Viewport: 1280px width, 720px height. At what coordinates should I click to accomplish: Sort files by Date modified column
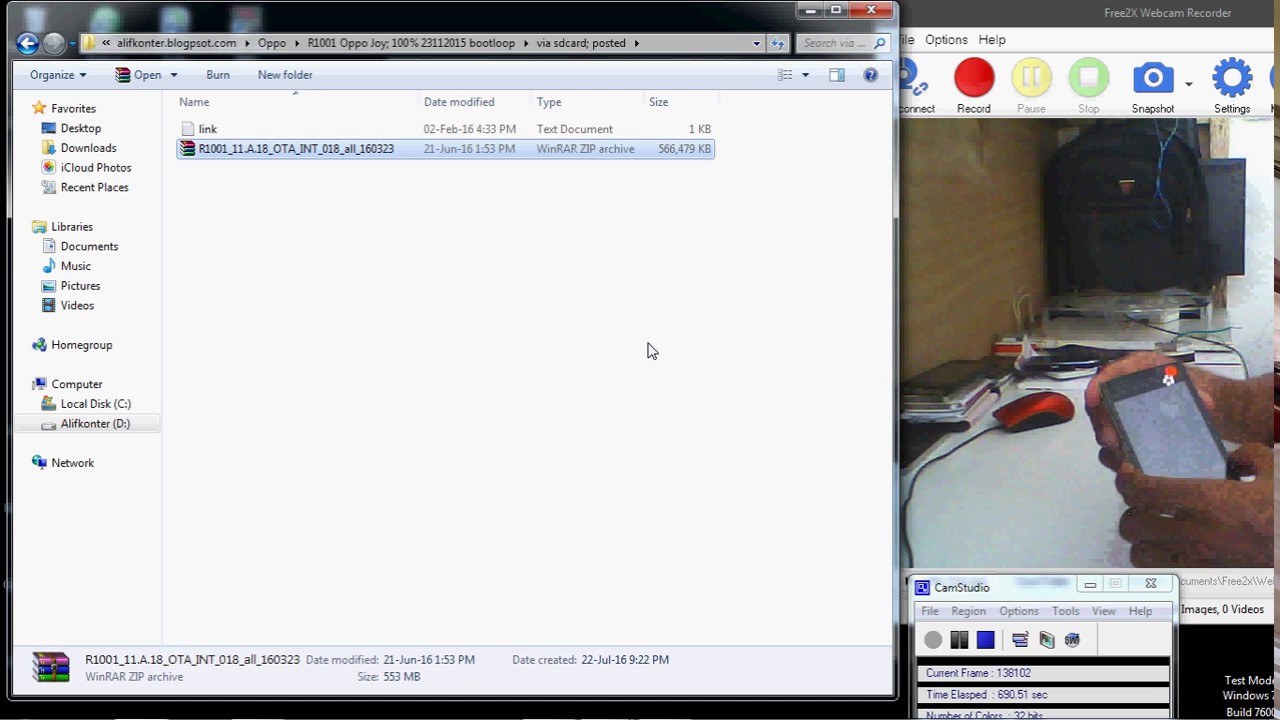[475, 102]
